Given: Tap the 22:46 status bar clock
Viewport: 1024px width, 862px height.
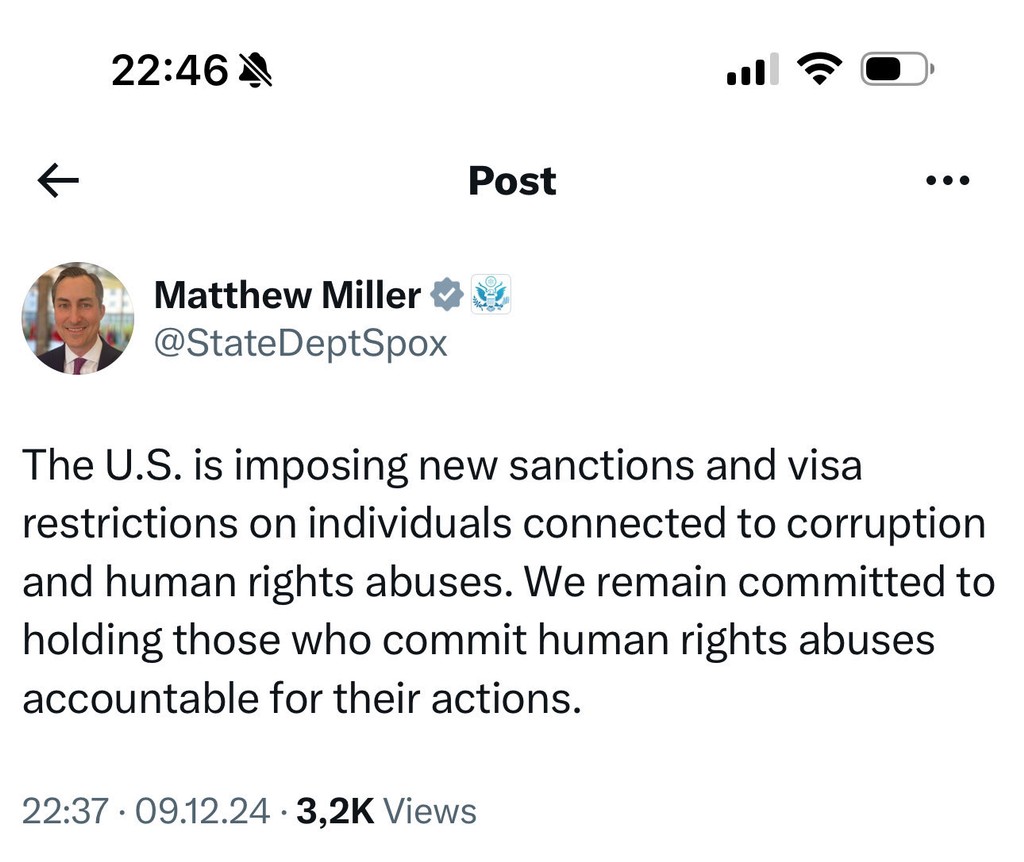Looking at the screenshot, I should coord(170,70).
